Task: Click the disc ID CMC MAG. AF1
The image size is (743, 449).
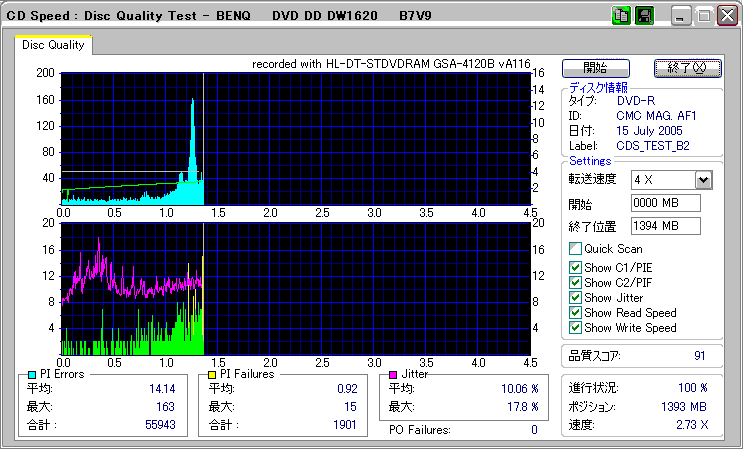Action: coord(656,116)
